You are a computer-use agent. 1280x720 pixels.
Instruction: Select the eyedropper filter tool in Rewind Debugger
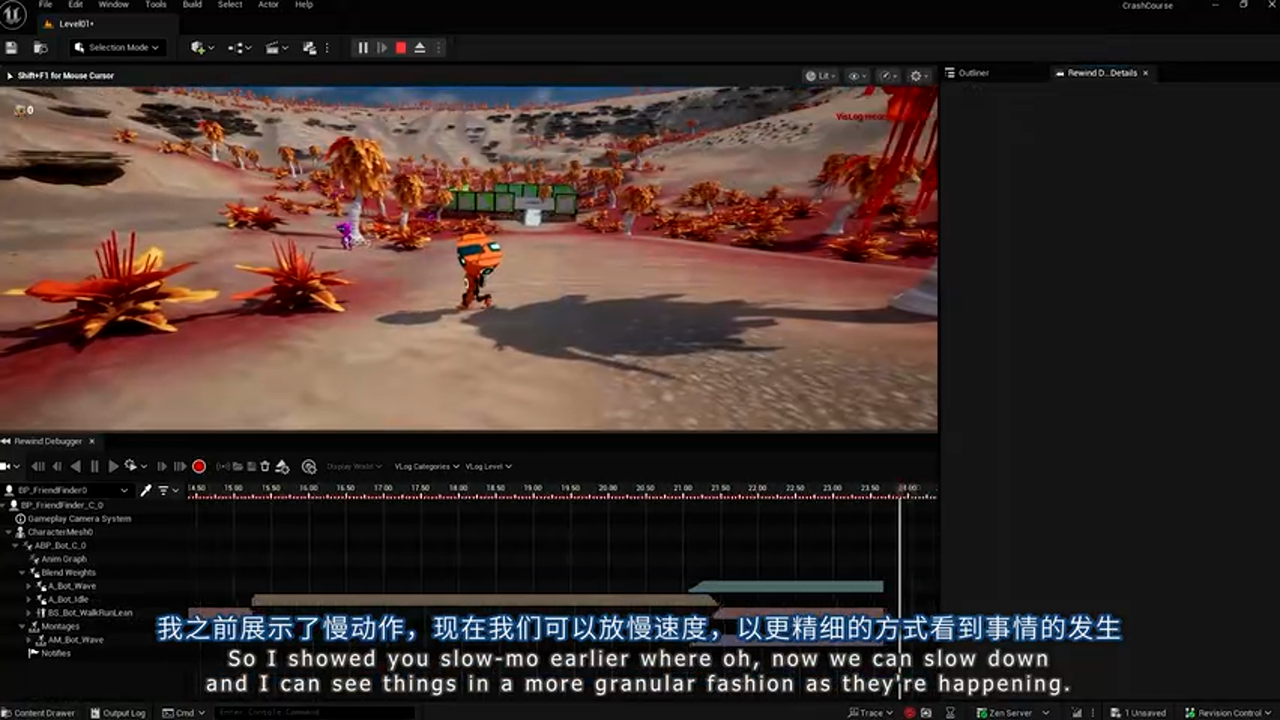click(x=145, y=490)
